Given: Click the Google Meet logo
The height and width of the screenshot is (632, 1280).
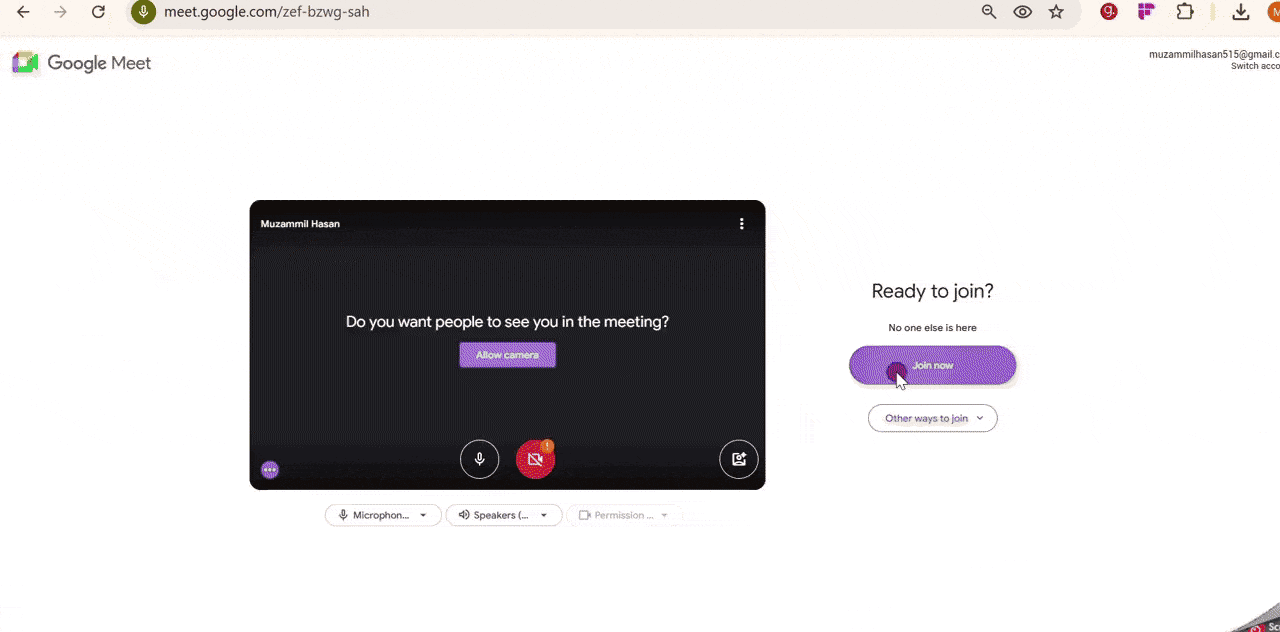Looking at the screenshot, I should click(25, 63).
